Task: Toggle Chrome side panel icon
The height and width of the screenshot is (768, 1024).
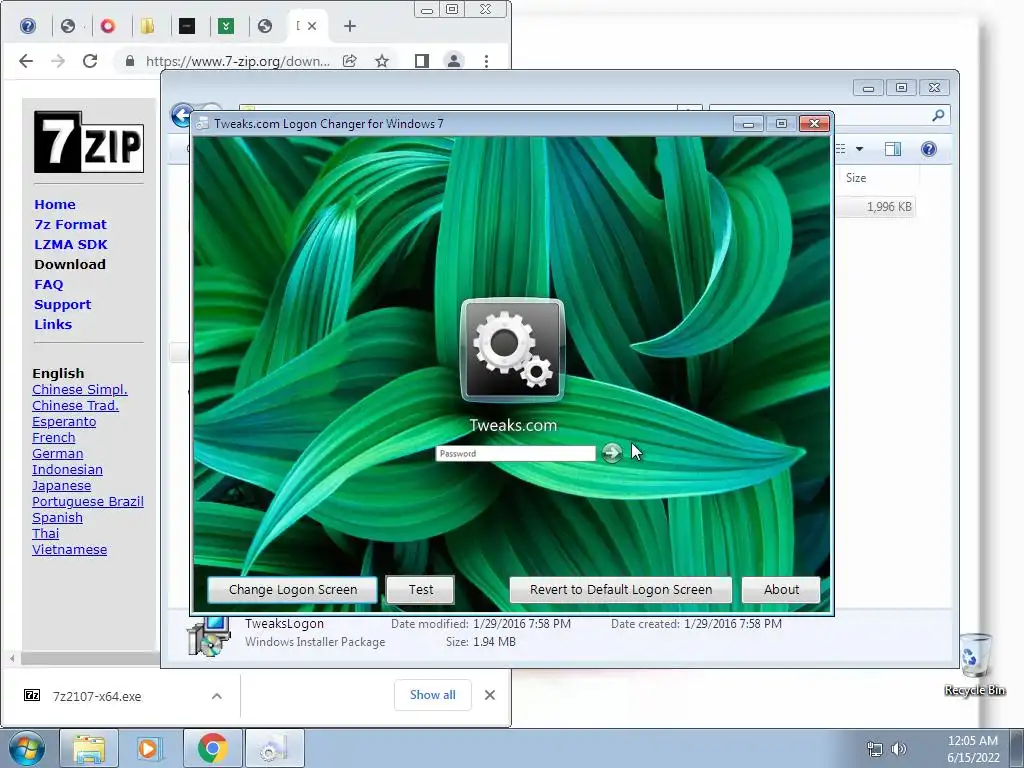Action: [x=422, y=61]
